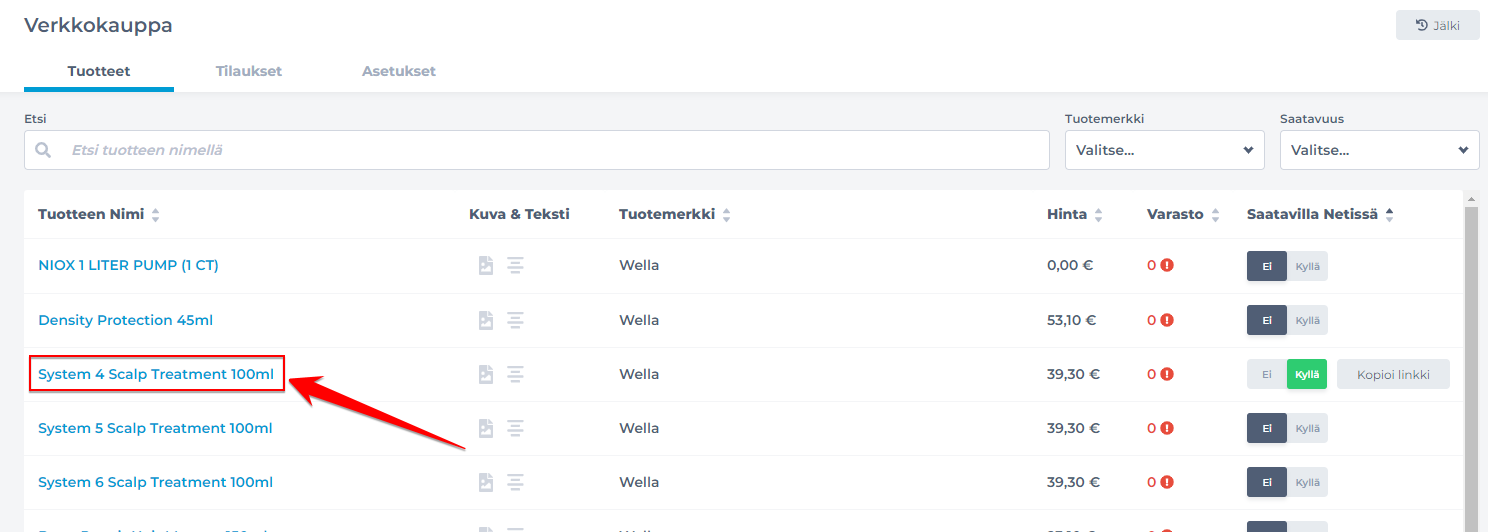
Task: Sort by Saatavilla Netissä column arrows
Action: [x=1389, y=215]
